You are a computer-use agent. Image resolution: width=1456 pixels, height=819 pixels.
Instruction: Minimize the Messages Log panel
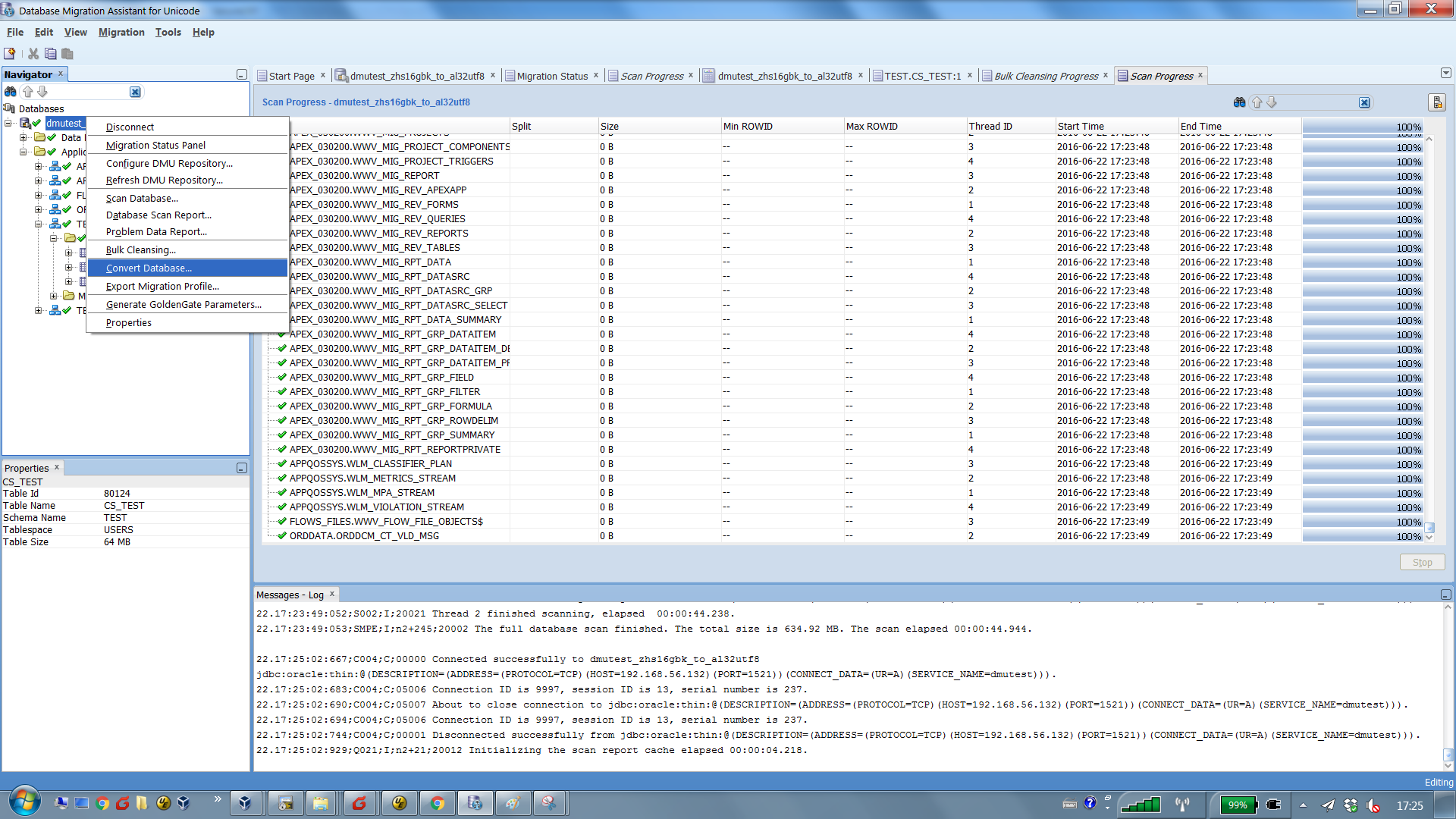(x=1446, y=595)
